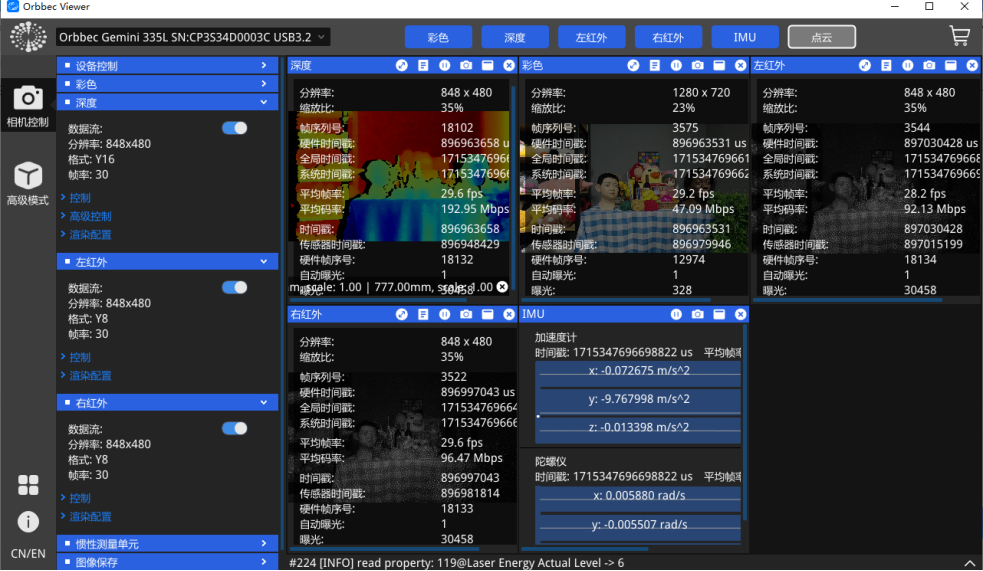Click the 彩色 button in the top bar
Image resolution: width=983 pixels, height=571 pixels.
438,37
